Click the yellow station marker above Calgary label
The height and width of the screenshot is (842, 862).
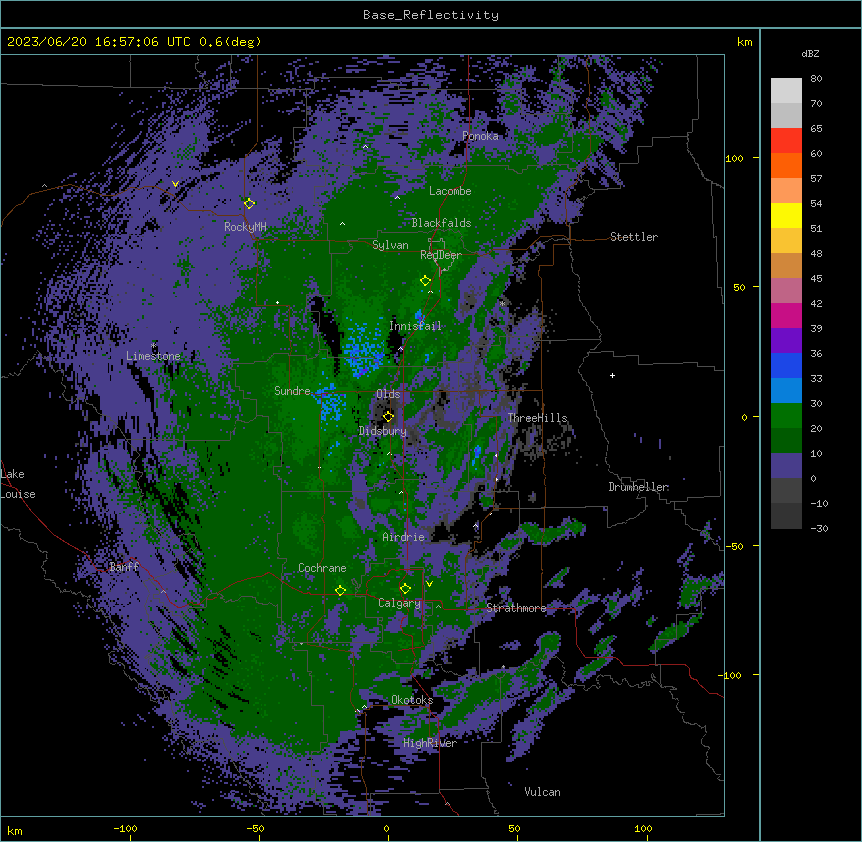[x=405, y=589]
